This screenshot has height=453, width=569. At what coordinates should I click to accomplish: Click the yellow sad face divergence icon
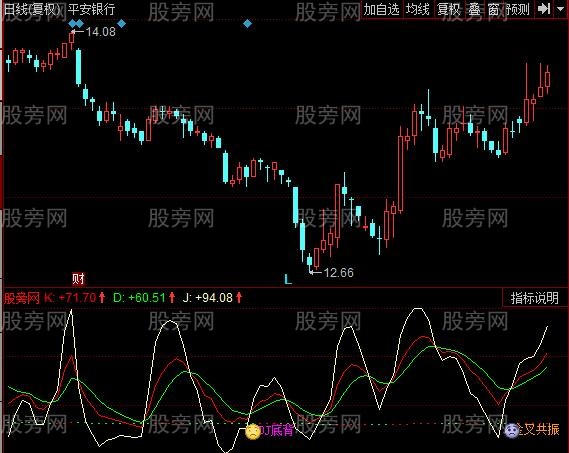coord(253,432)
